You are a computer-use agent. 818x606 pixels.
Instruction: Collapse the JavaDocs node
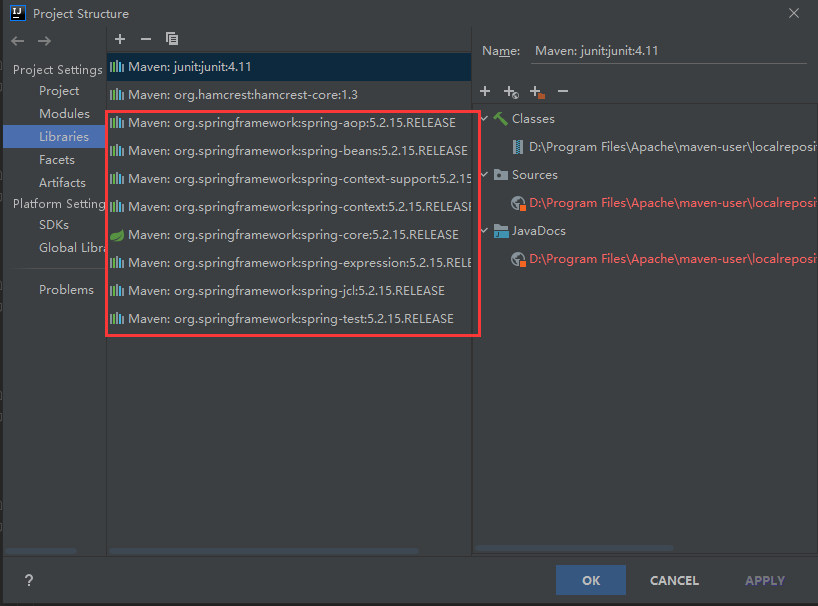coord(484,230)
